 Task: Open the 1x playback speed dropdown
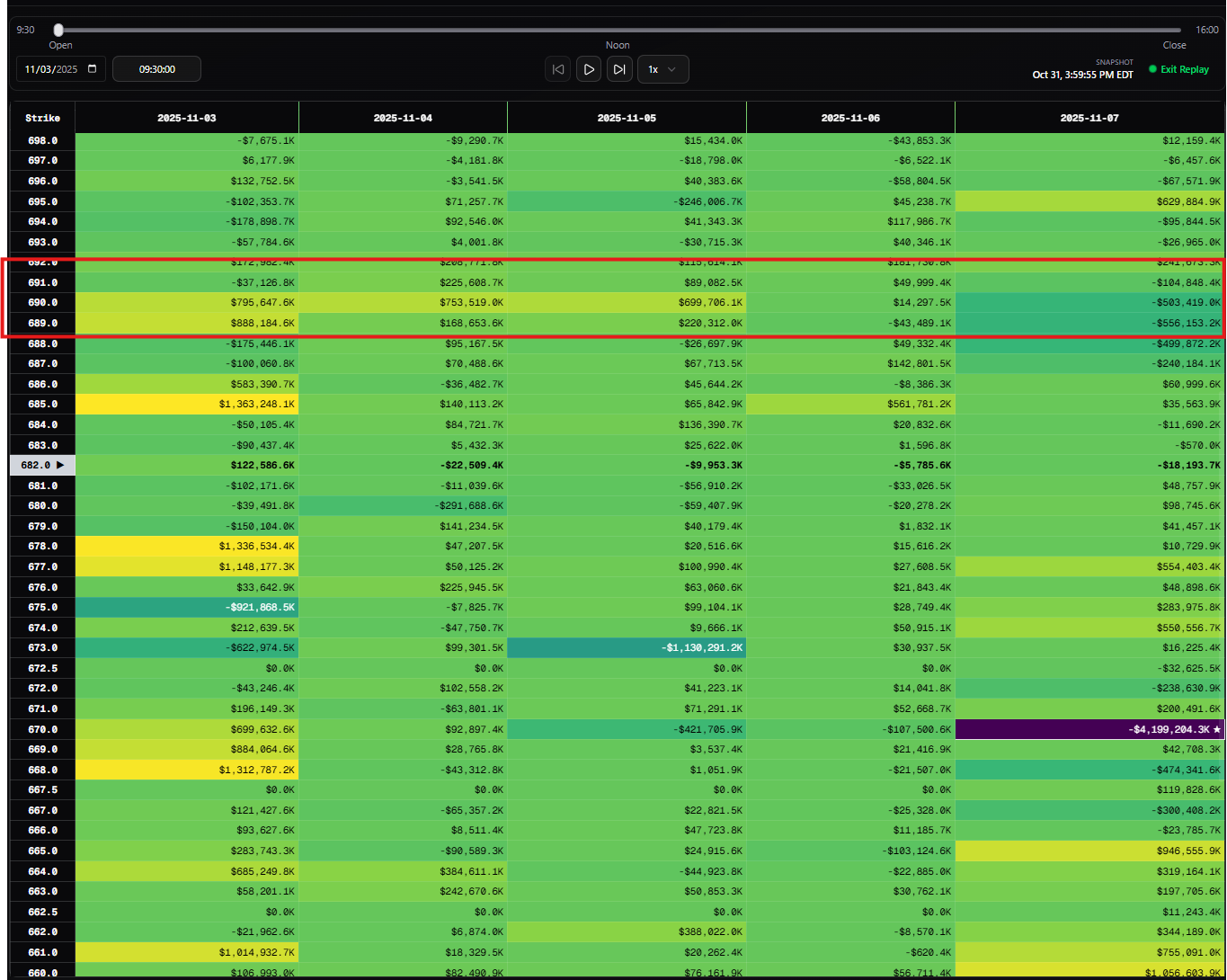662,69
